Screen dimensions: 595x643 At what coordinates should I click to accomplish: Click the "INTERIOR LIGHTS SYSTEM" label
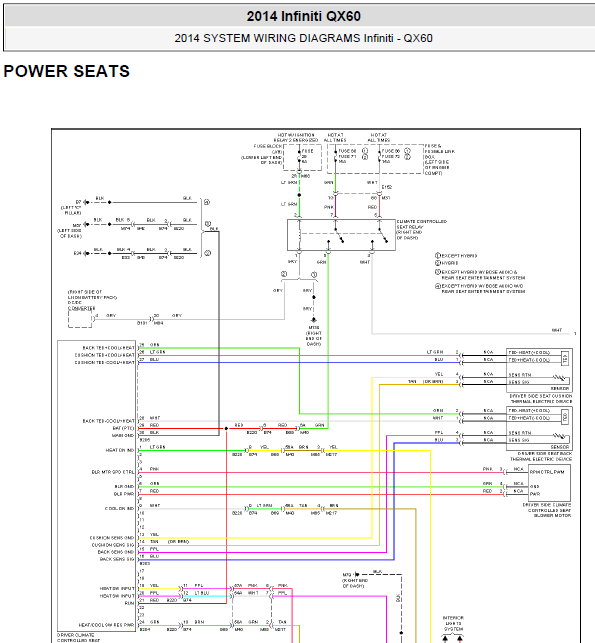click(x=453, y=623)
